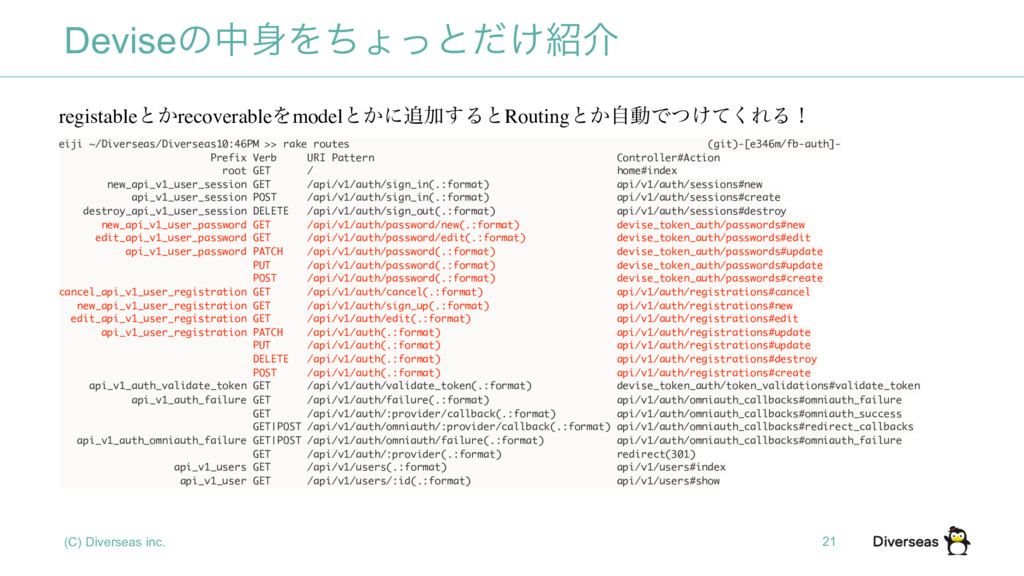The image size is (1024, 576).
Task: Click the '/api/v1/auth/sign_out(.:format)' URI
Action: tap(401, 211)
